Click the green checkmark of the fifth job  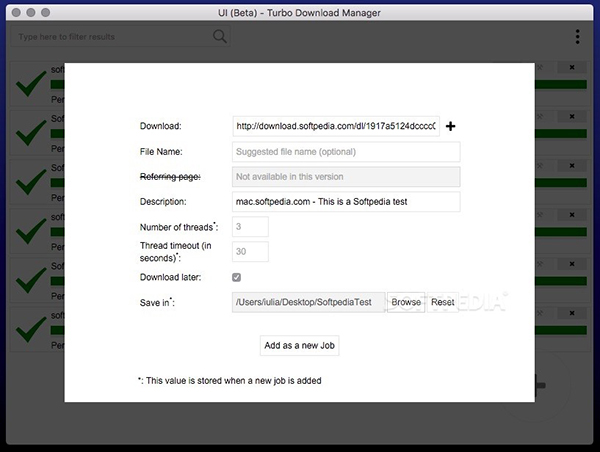pyautogui.click(x=31, y=281)
